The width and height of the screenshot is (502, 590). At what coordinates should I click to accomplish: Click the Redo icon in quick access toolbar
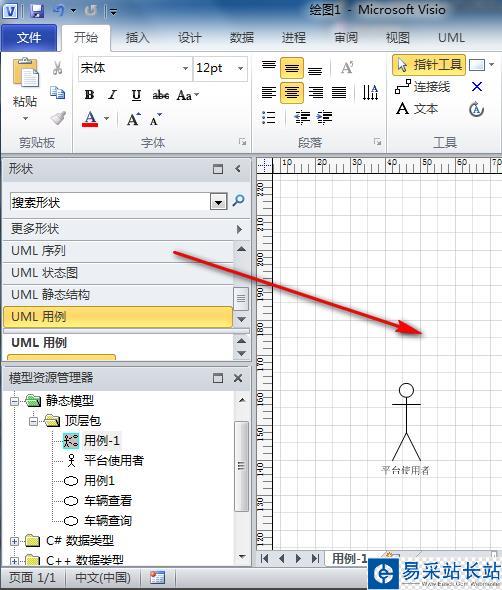(90, 11)
